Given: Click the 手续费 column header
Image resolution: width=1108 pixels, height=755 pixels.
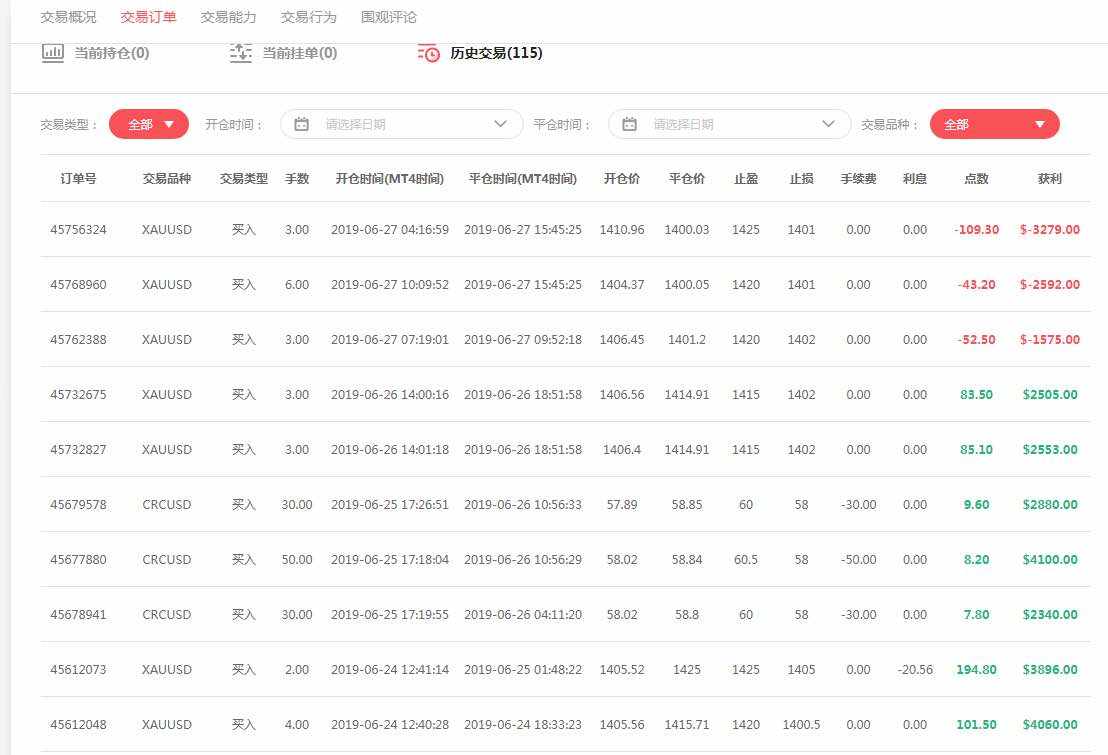Looking at the screenshot, I should [859, 179].
